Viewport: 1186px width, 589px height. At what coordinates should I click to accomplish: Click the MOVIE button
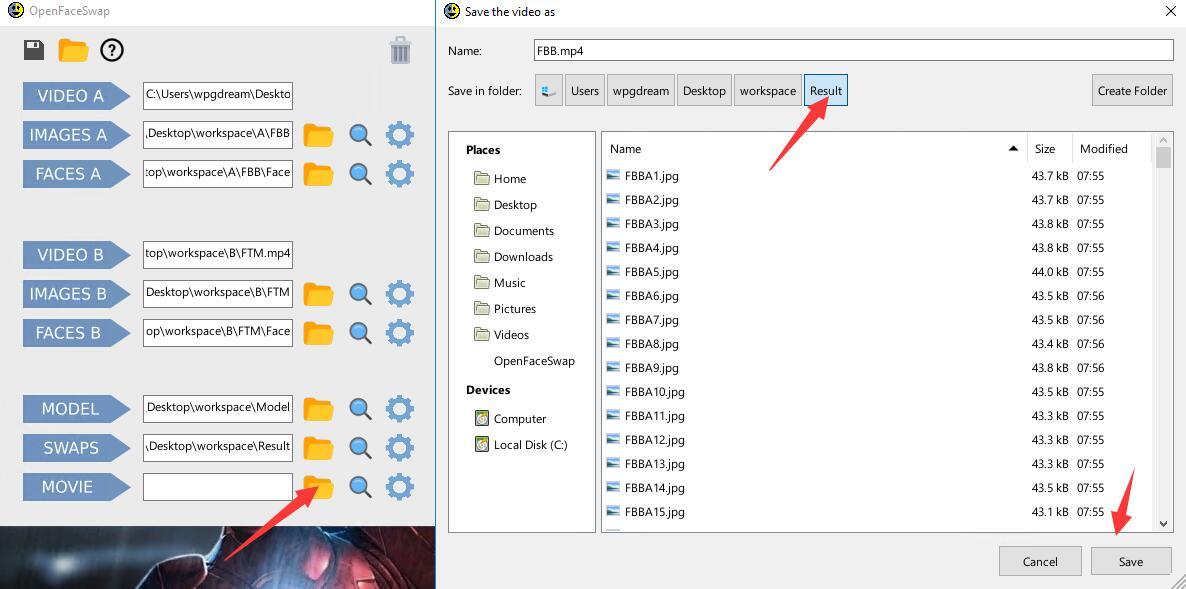pos(76,487)
